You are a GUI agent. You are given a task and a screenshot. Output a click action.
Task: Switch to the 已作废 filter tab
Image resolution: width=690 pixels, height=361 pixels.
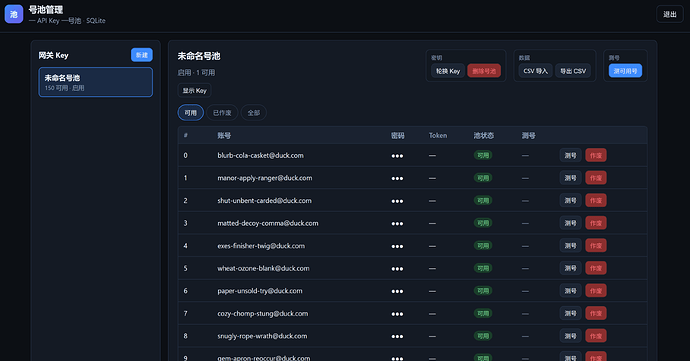pyautogui.click(x=222, y=113)
